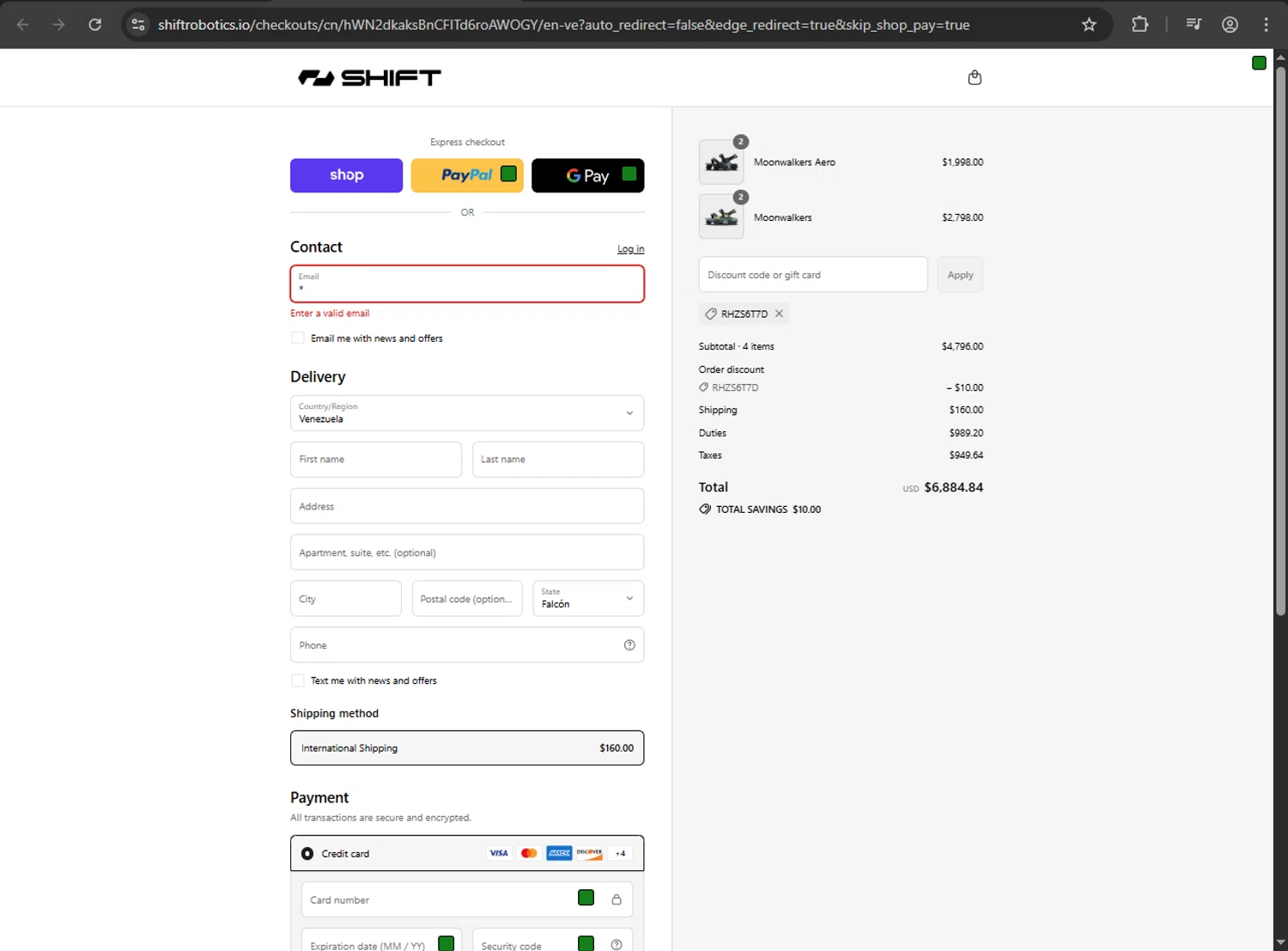Open Chrome three-dot menu
Screen dimensions: 1288x951
(x=1266, y=24)
